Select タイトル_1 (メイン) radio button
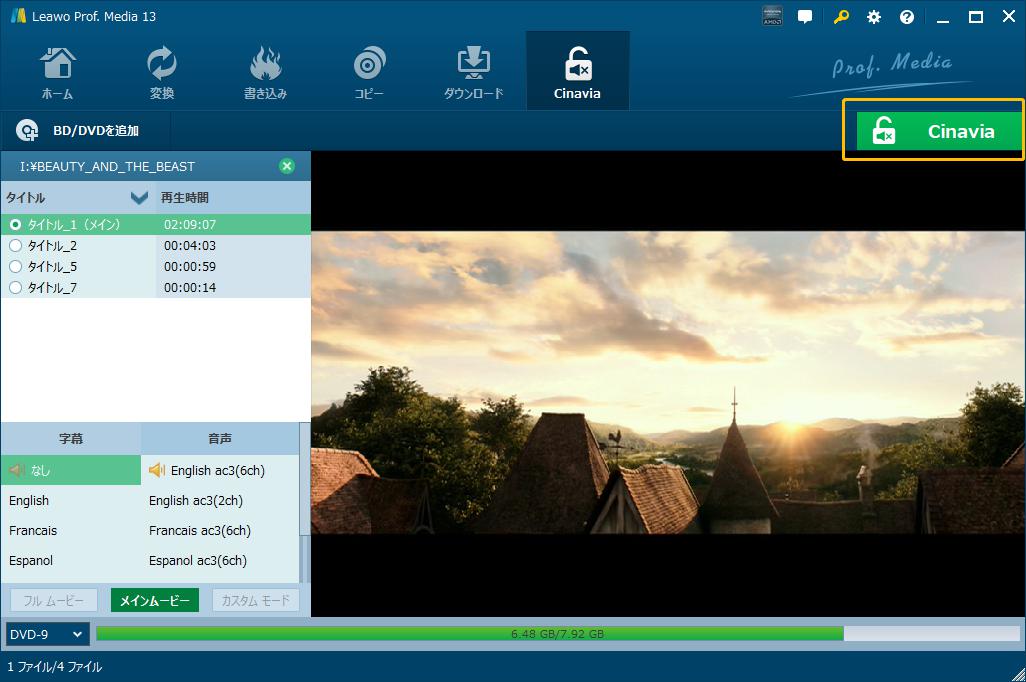This screenshot has height=682, width=1026. click(x=15, y=224)
